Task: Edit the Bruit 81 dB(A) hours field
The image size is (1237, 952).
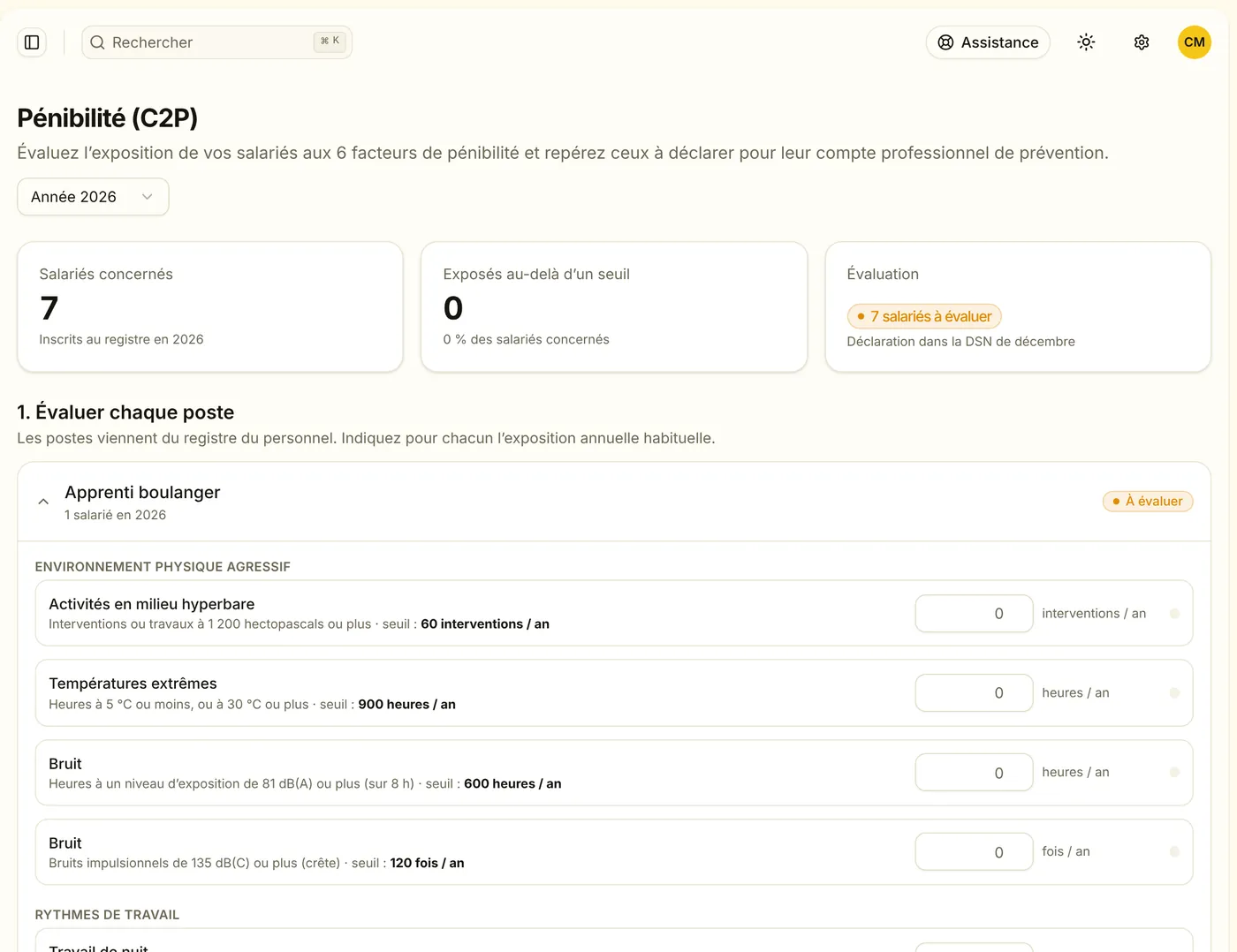Action: coord(974,773)
